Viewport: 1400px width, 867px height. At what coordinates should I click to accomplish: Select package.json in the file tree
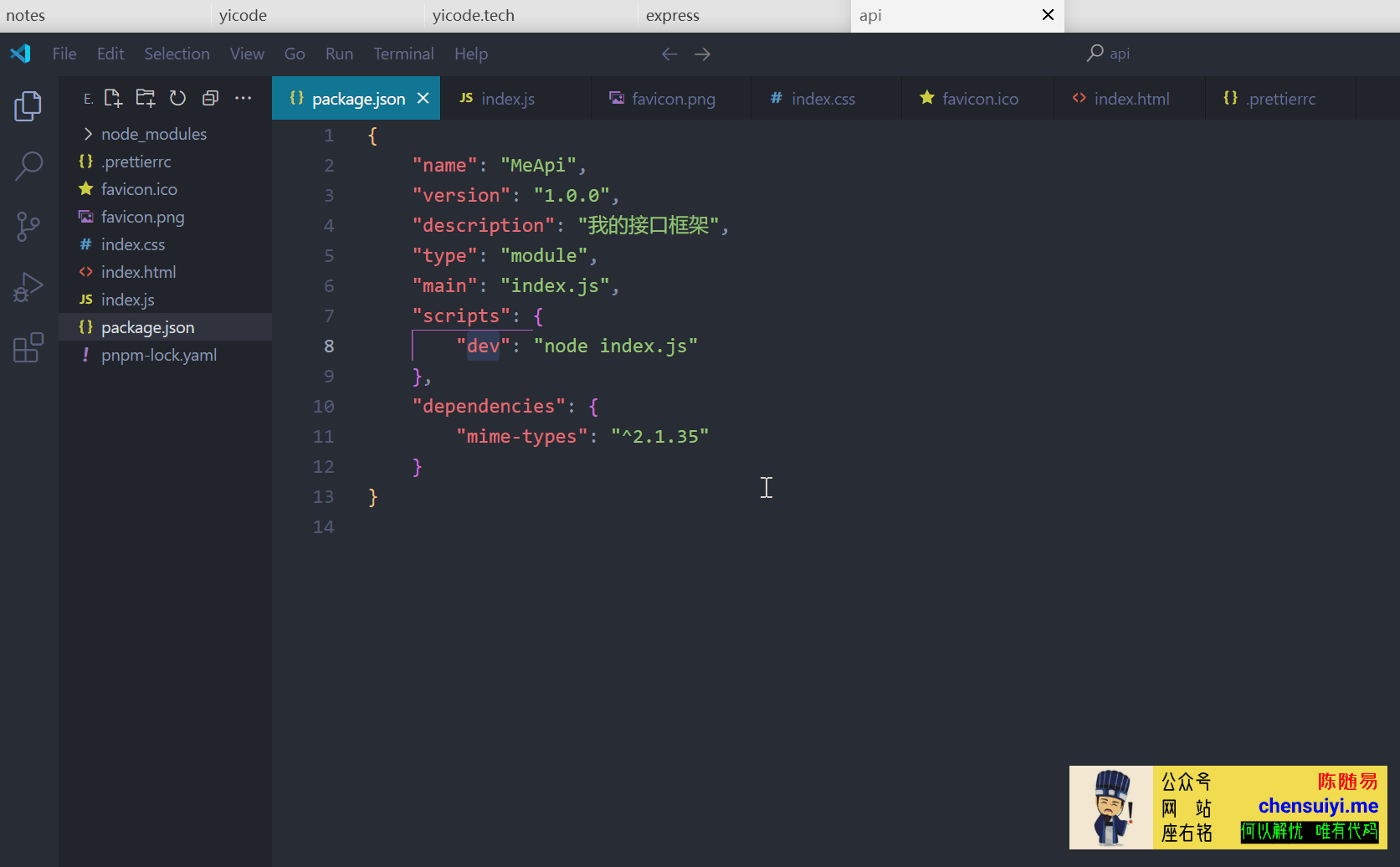pos(165,327)
